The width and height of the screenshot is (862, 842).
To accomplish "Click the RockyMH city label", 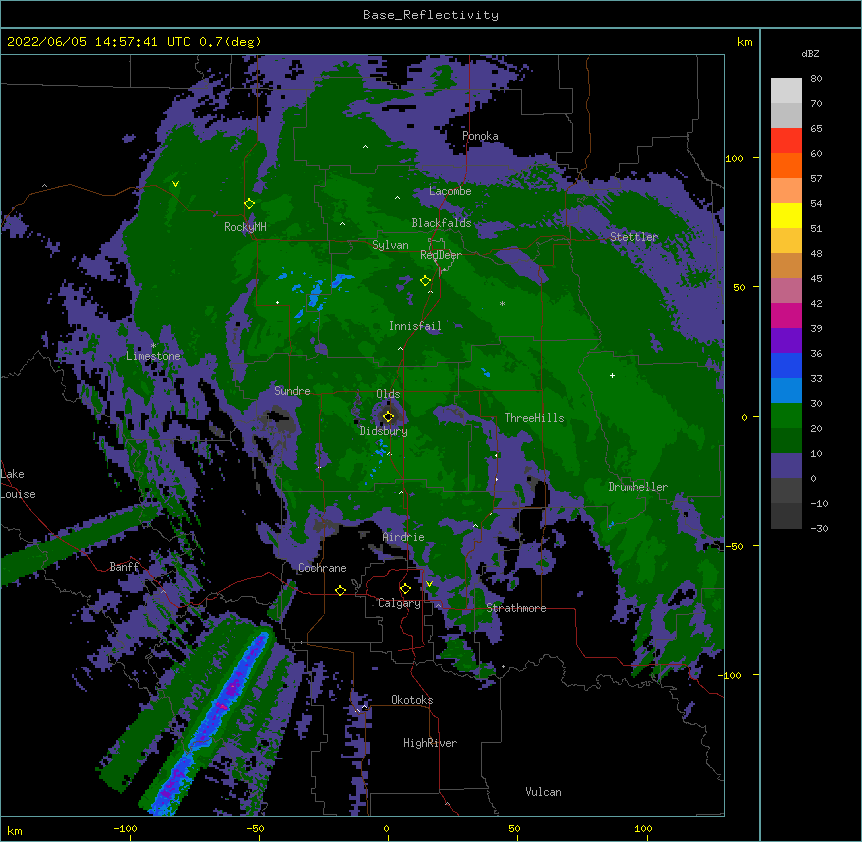I will tap(245, 227).
